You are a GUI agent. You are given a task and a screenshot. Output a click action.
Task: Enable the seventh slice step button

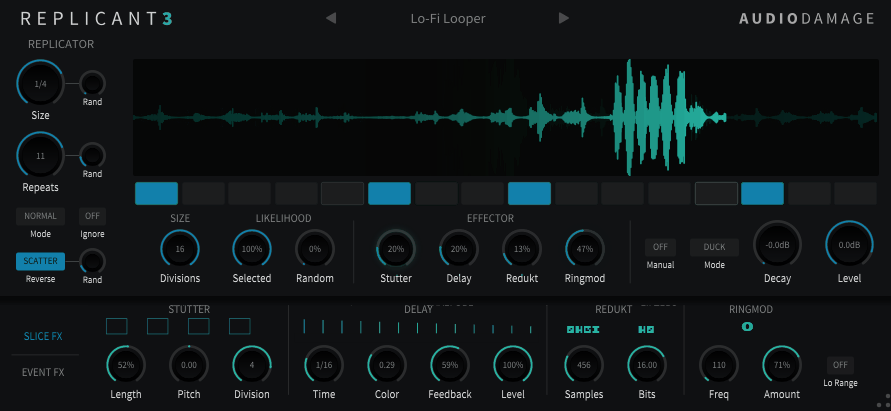pyautogui.click(x=436, y=193)
